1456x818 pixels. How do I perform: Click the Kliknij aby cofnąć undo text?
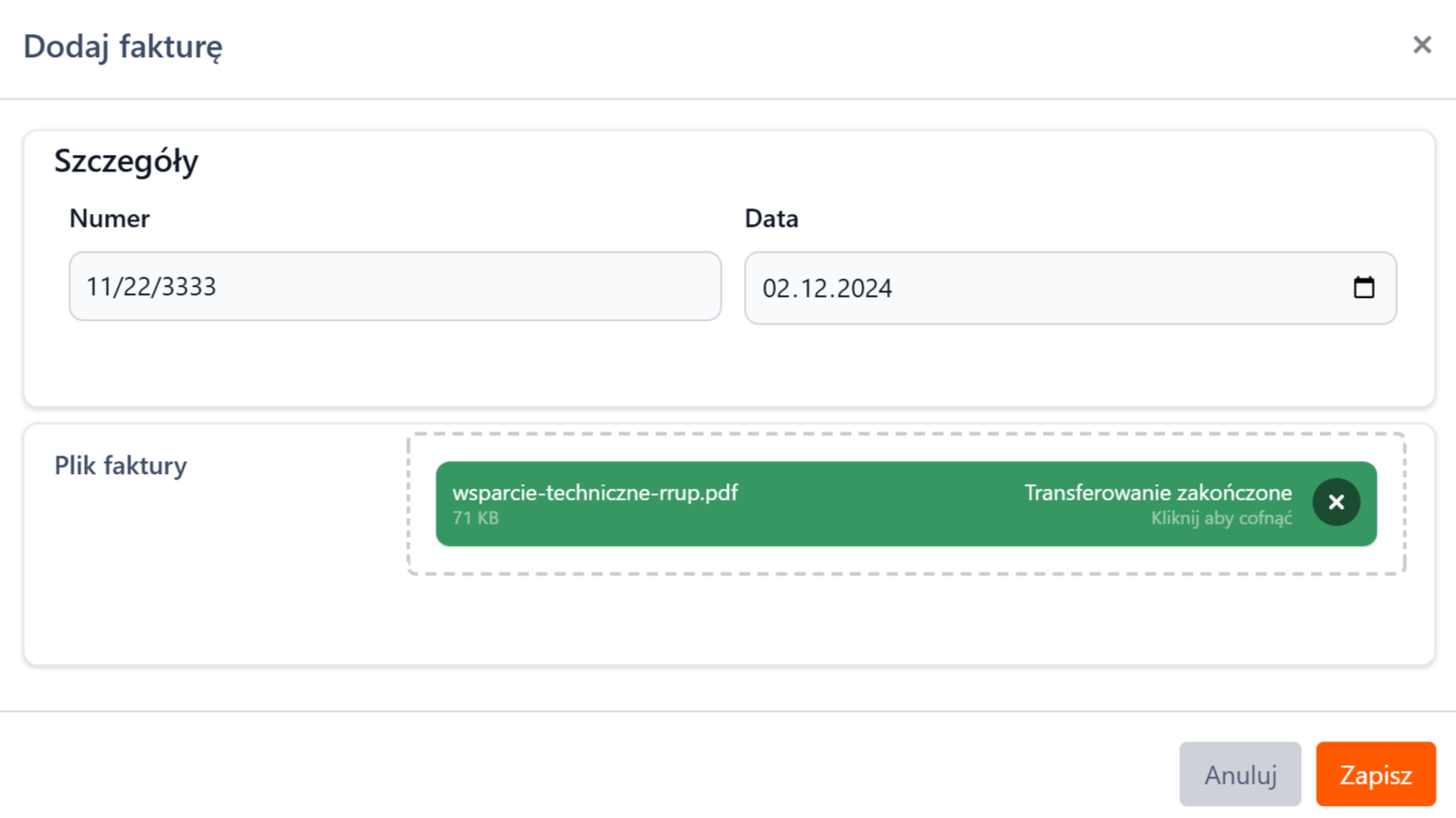pos(1221,518)
